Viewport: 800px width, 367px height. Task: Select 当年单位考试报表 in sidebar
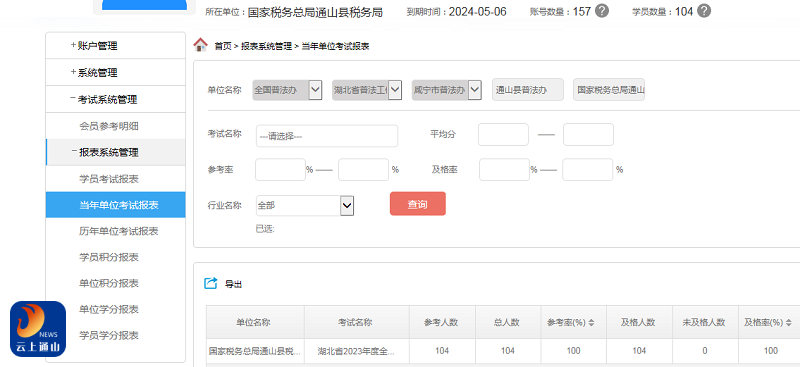click(115, 205)
